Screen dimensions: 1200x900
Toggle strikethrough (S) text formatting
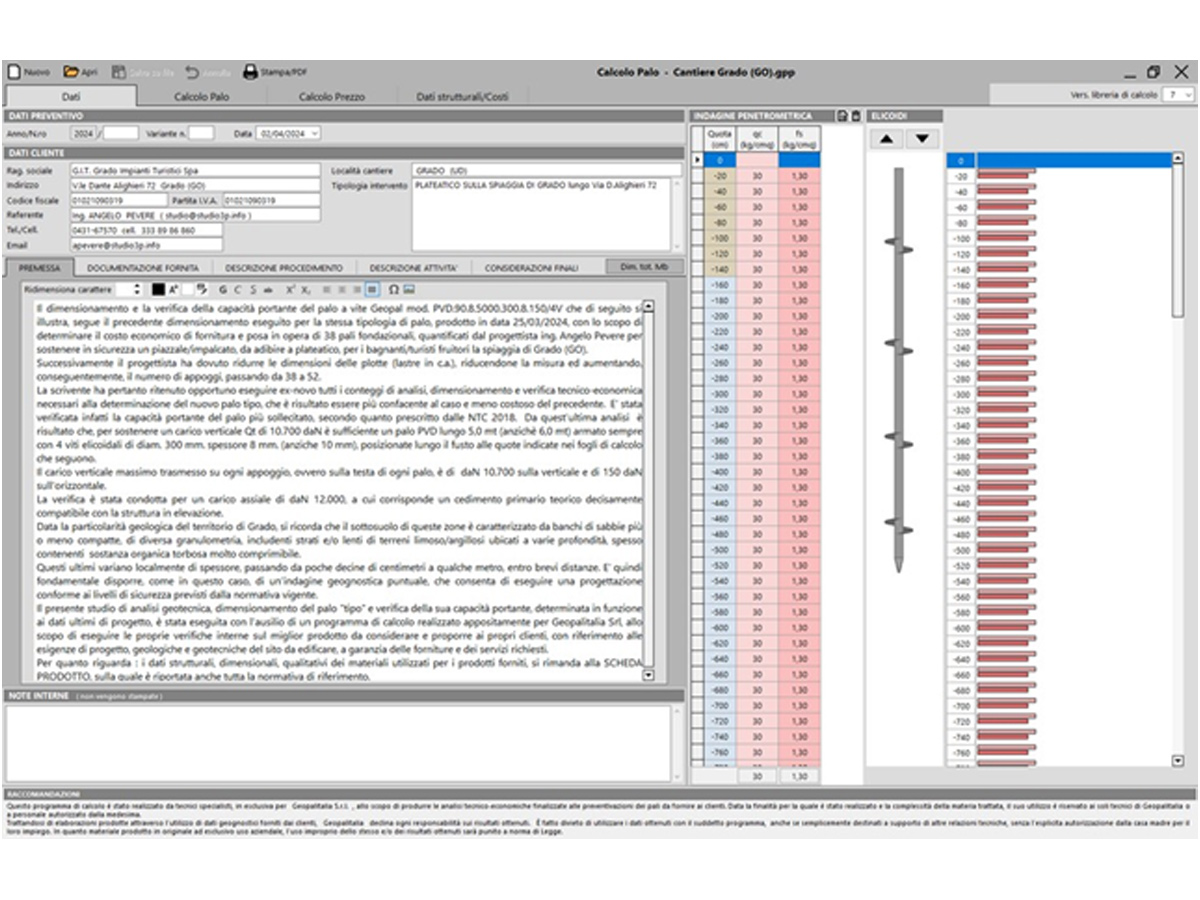254,289
